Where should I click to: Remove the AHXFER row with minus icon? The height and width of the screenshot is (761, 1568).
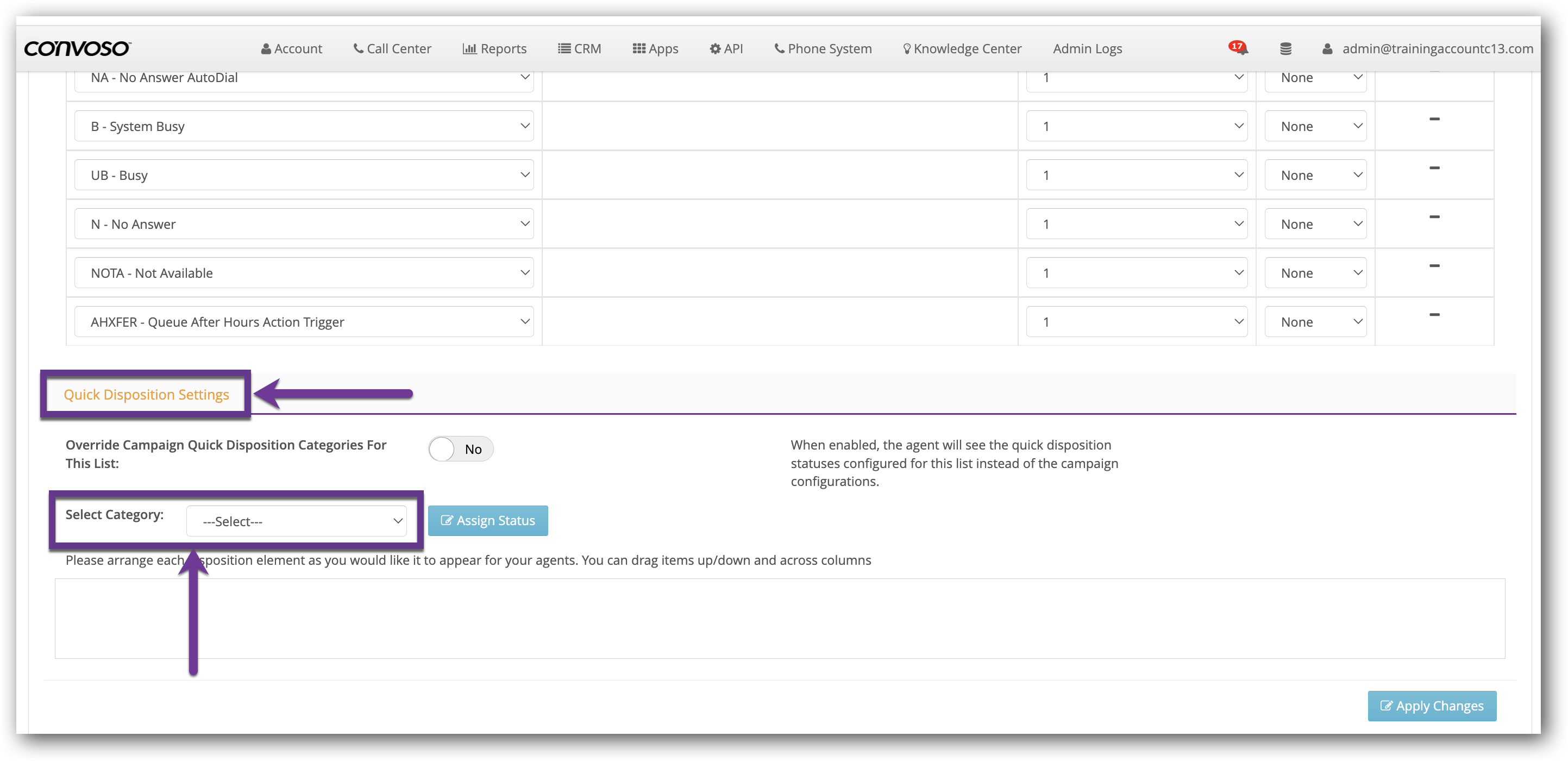(1434, 315)
